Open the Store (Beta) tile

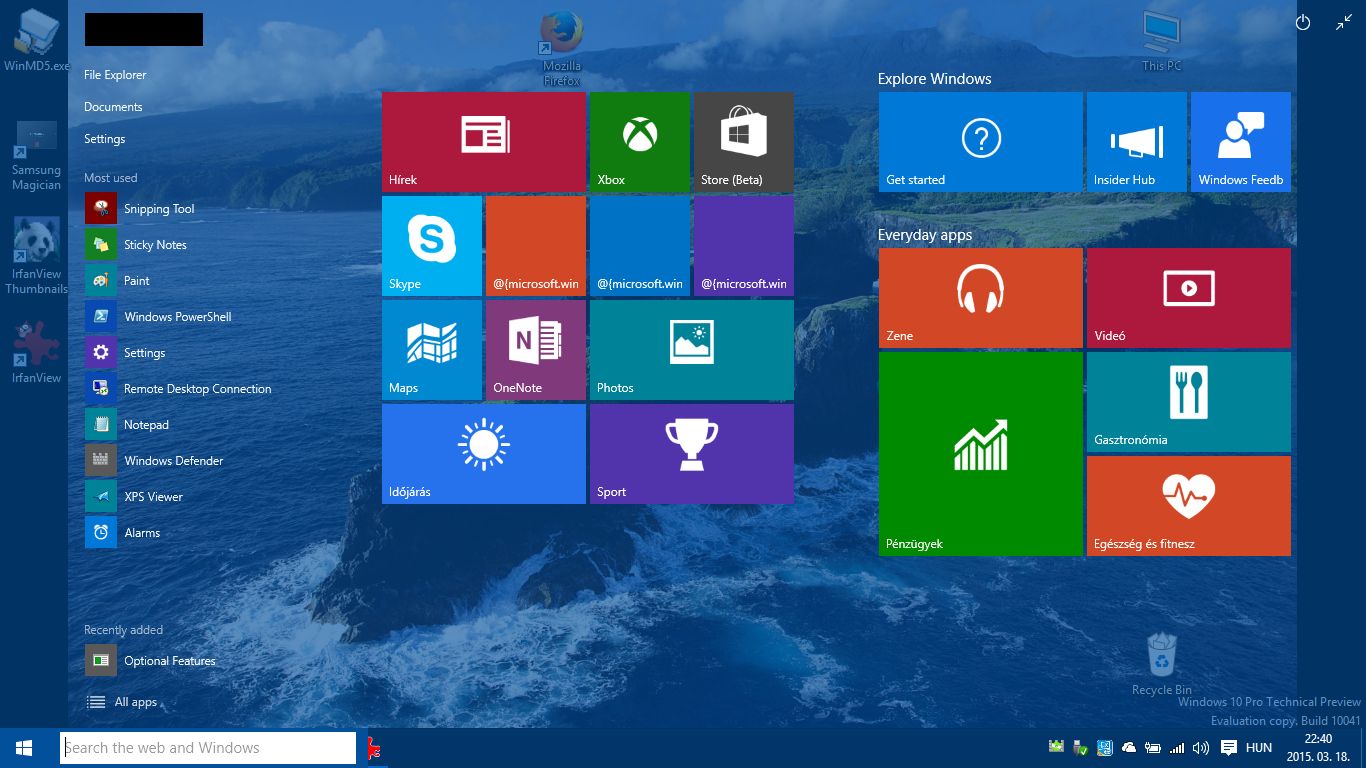pyautogui.click(x=743, y=142)
